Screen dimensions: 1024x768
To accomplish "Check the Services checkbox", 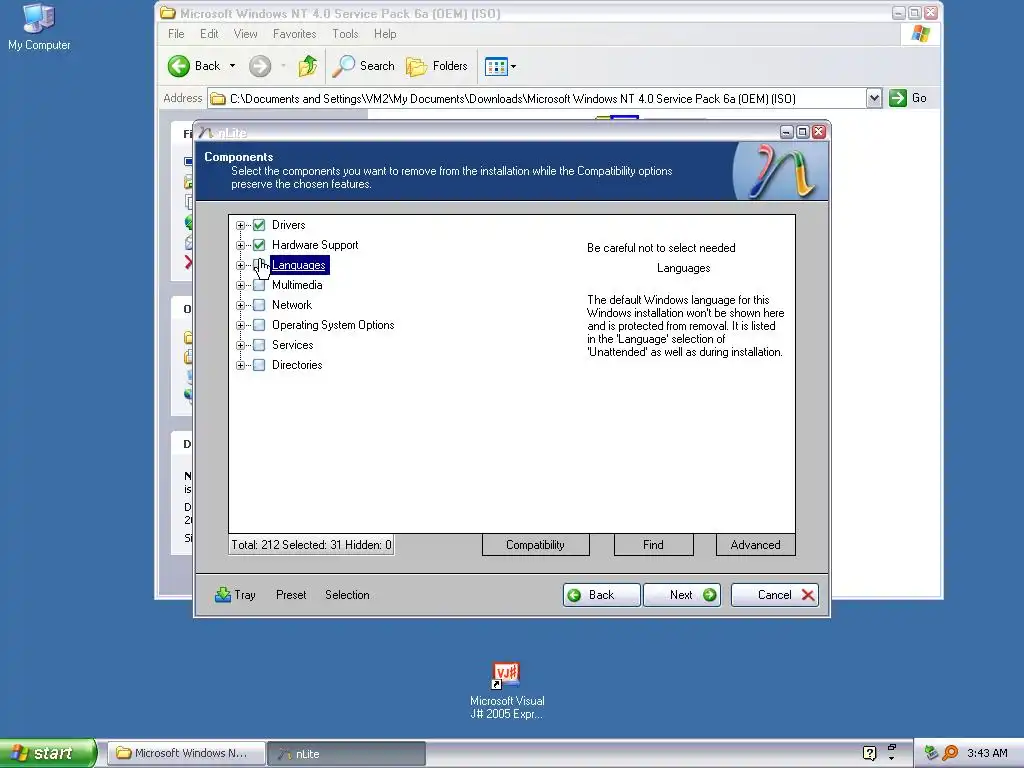I will [x=259, y=345].
